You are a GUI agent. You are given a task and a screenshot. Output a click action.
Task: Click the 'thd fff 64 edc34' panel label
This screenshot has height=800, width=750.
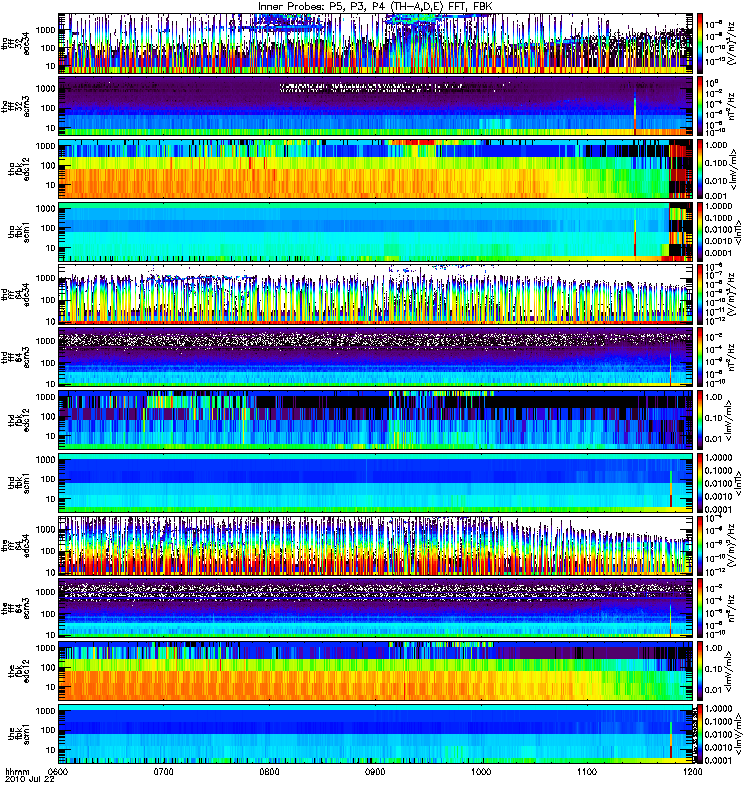tap(15, 294)
